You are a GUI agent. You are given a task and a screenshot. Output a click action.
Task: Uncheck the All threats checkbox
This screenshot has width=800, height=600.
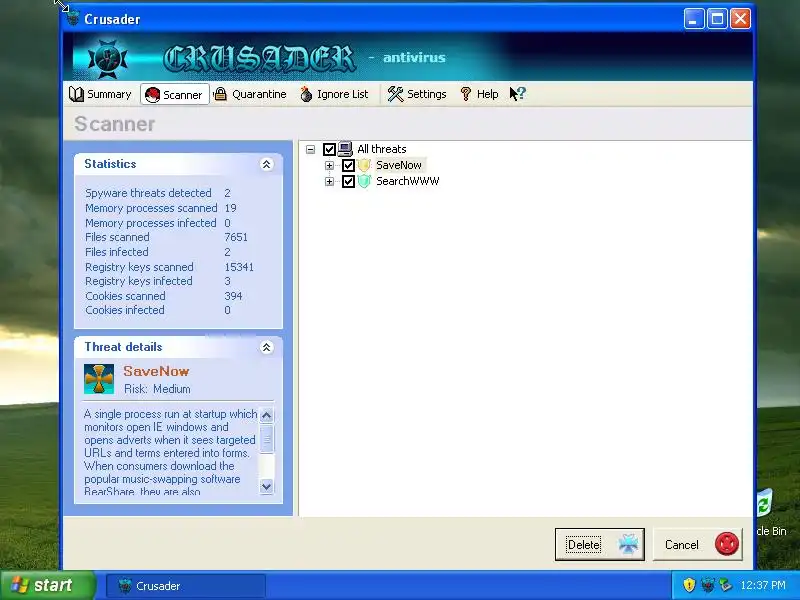[329, 149]
